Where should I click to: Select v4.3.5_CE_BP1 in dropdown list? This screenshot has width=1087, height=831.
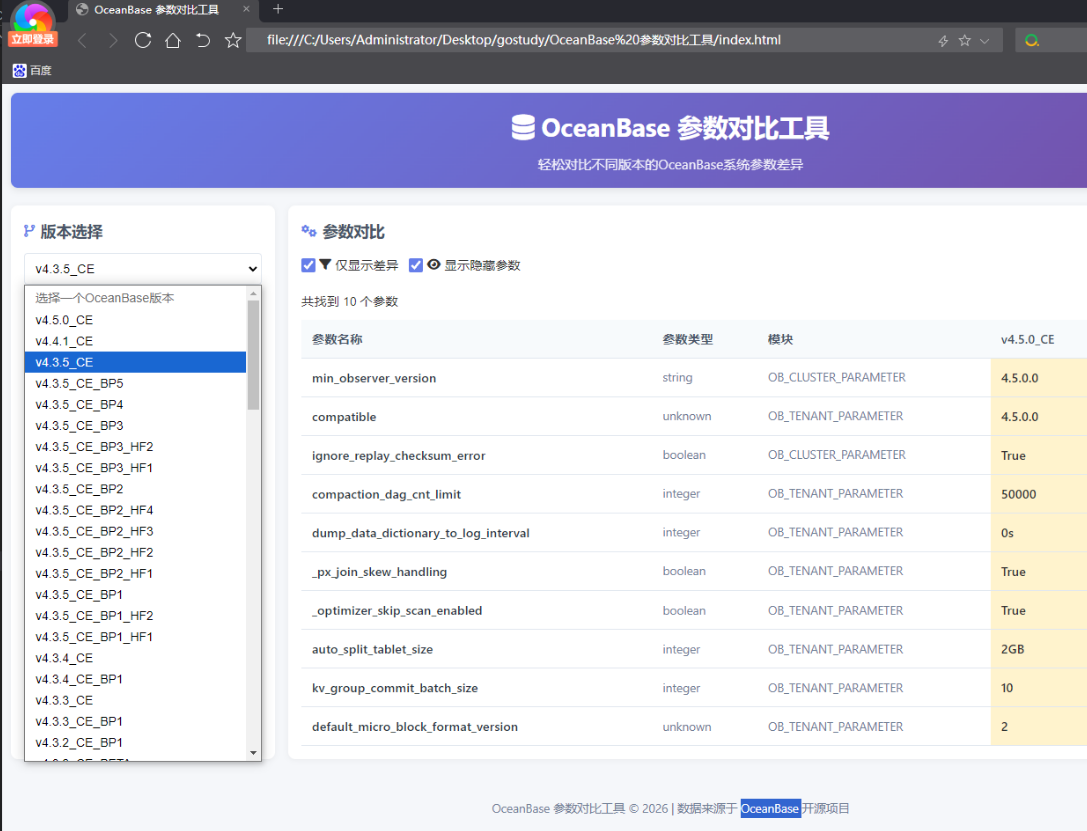pos(135,595)
